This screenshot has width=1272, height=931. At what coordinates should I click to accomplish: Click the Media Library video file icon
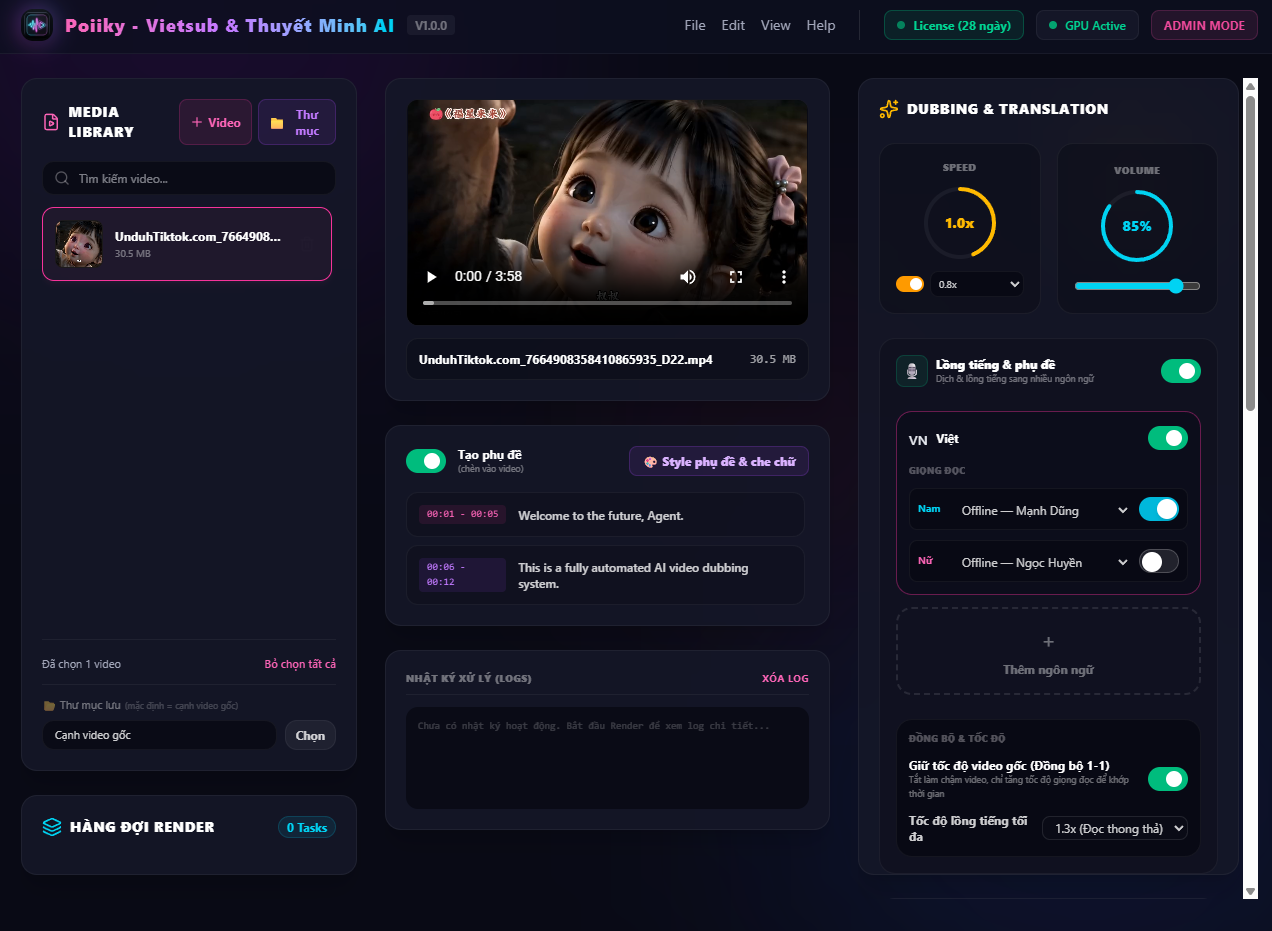point(51,122)
